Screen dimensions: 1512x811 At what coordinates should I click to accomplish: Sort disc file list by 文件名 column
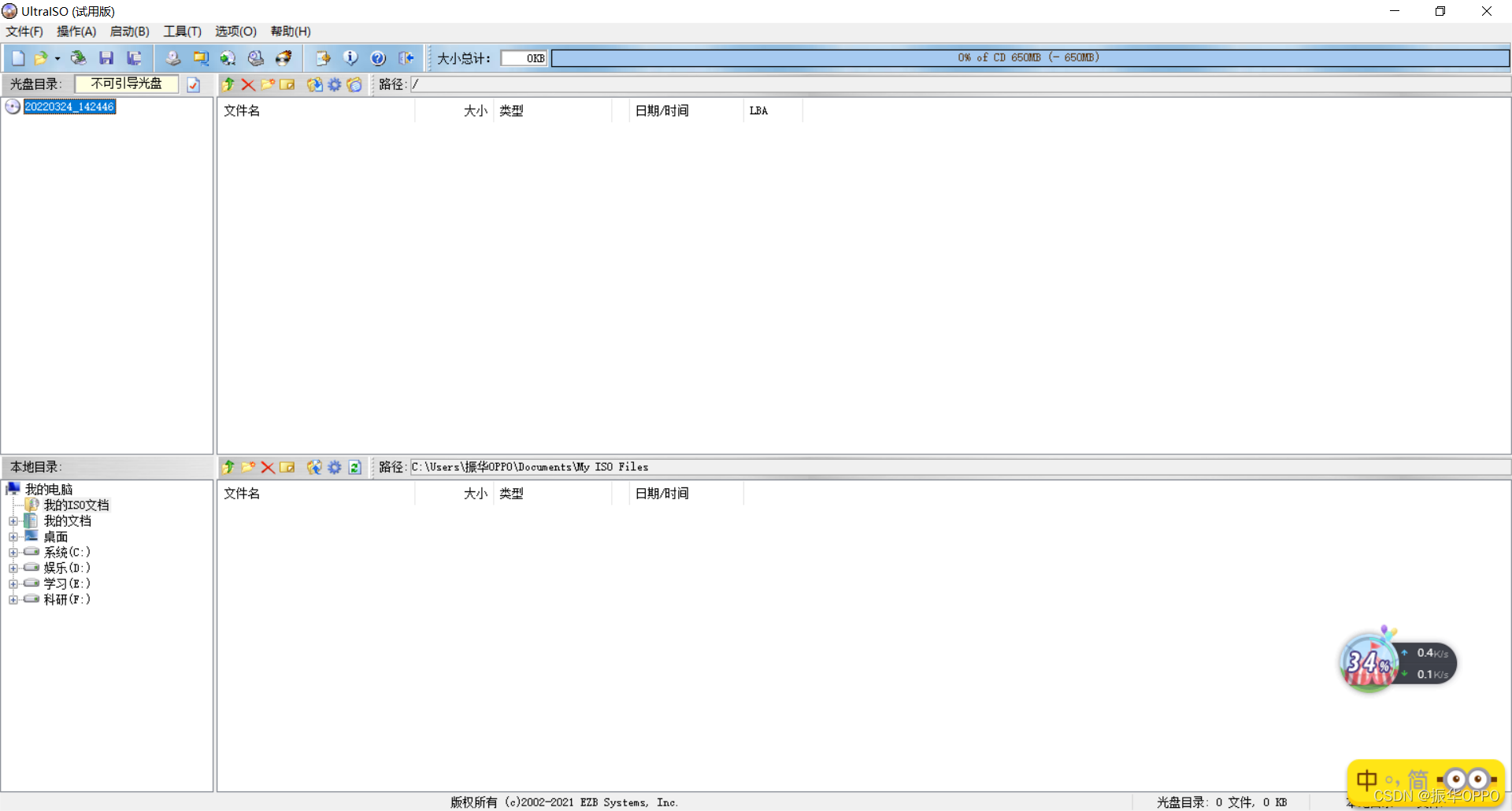click(x=317, y=111)
